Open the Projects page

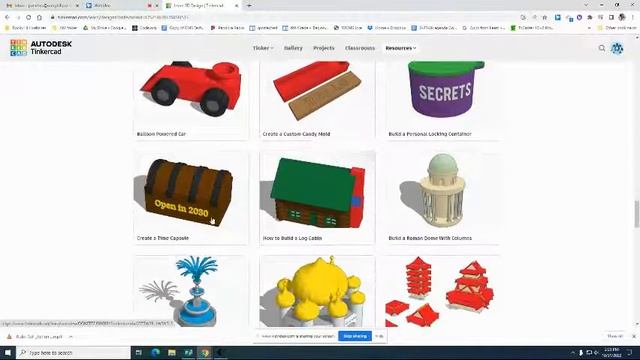coord(324,48)
